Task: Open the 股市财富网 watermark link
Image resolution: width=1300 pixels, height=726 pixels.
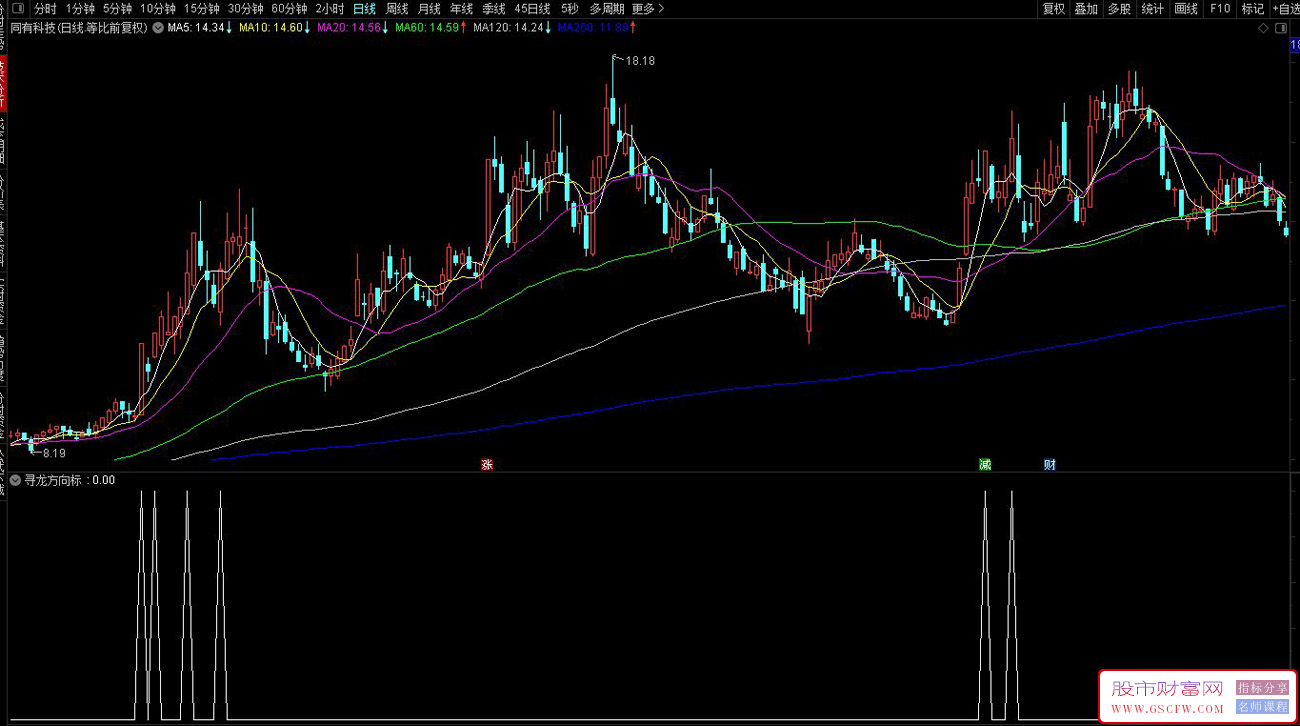Action: (1197, 696)
